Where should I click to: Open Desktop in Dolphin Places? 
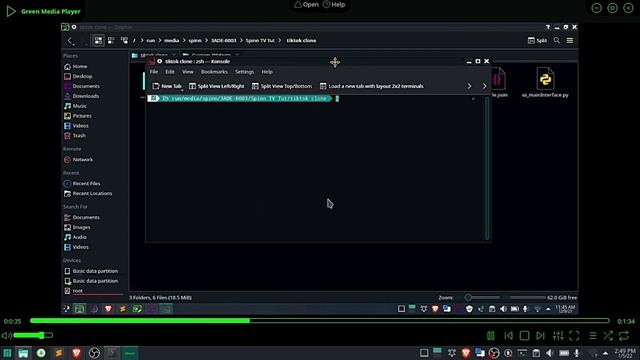coord(78,76)
